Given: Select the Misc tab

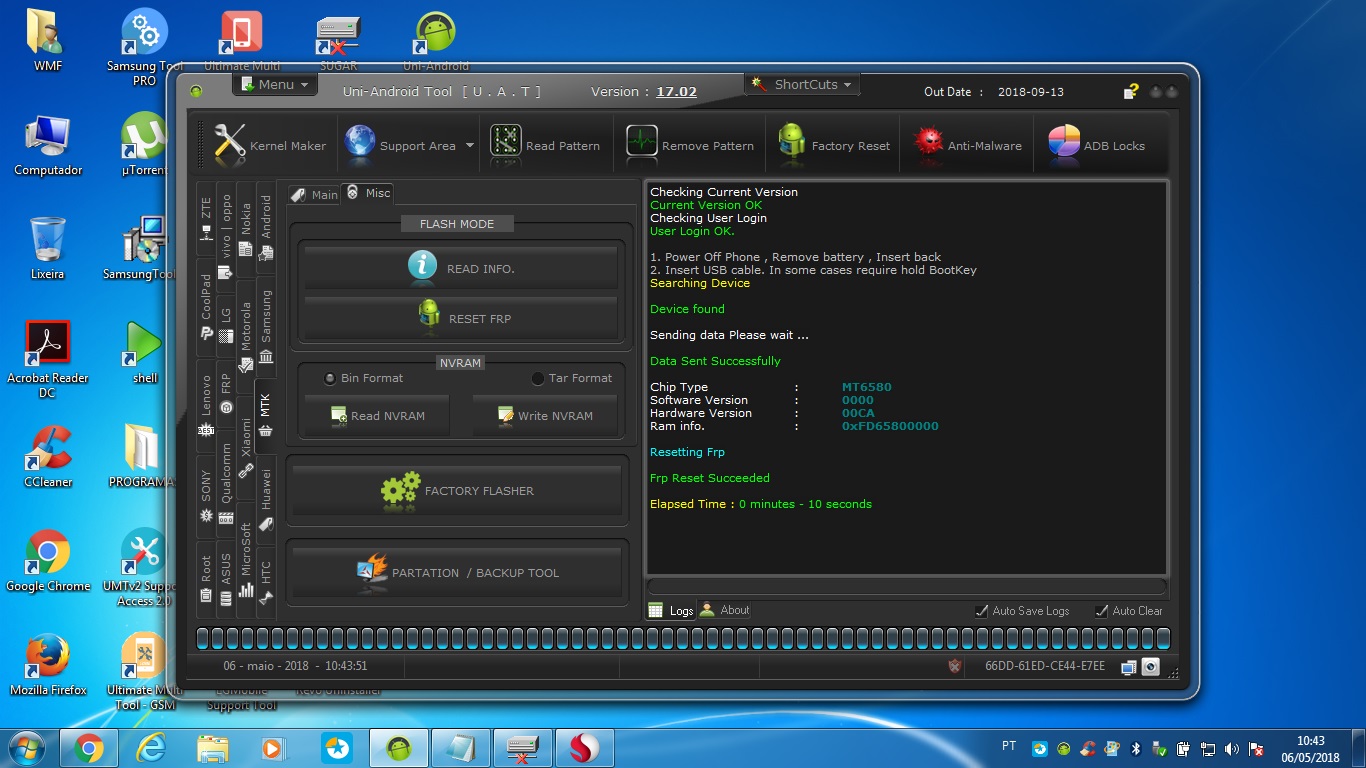Looking at the screenshot, I should tap(367, 193).
